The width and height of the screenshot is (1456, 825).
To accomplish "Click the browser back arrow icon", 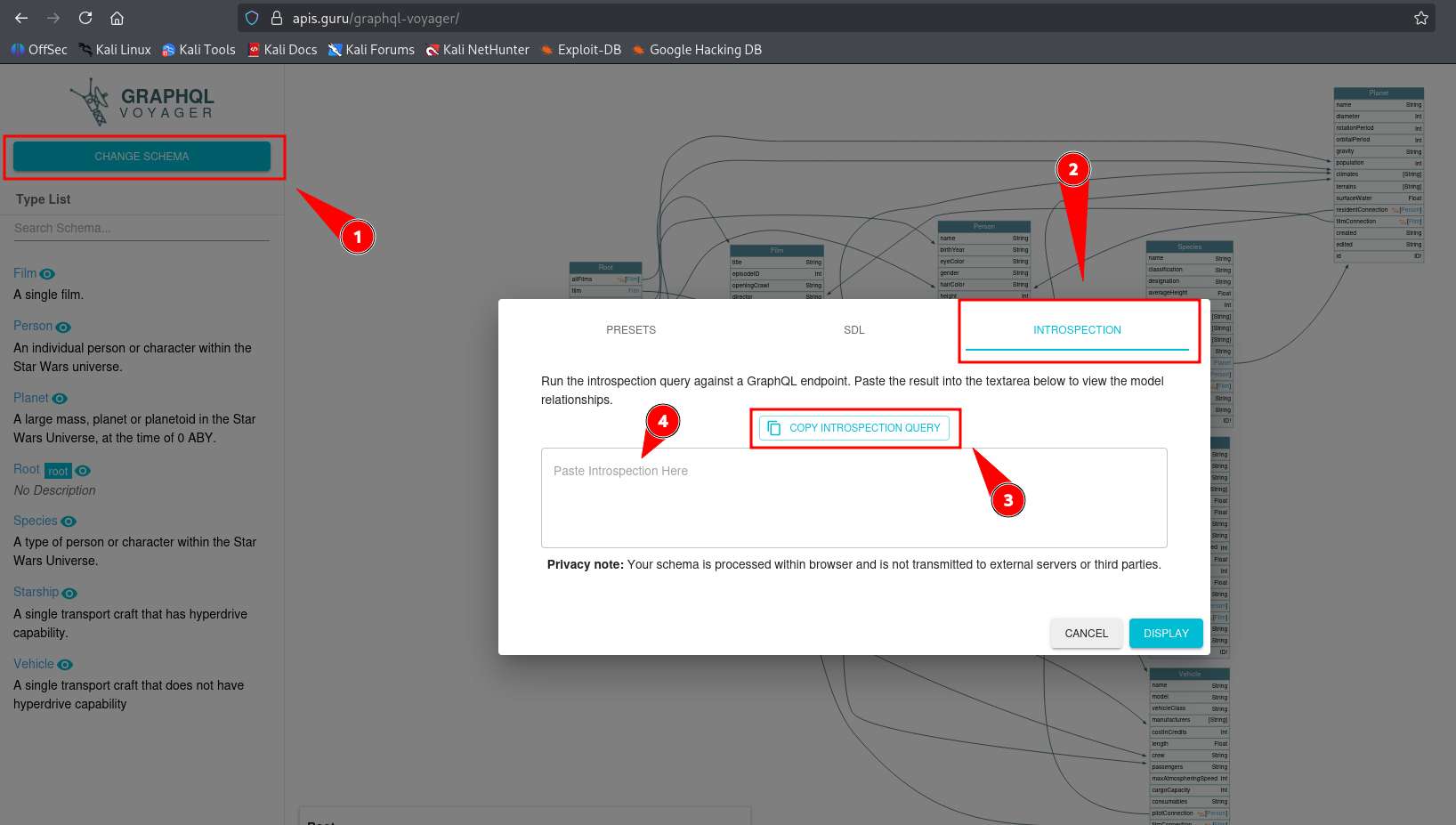I will (21, 18).
